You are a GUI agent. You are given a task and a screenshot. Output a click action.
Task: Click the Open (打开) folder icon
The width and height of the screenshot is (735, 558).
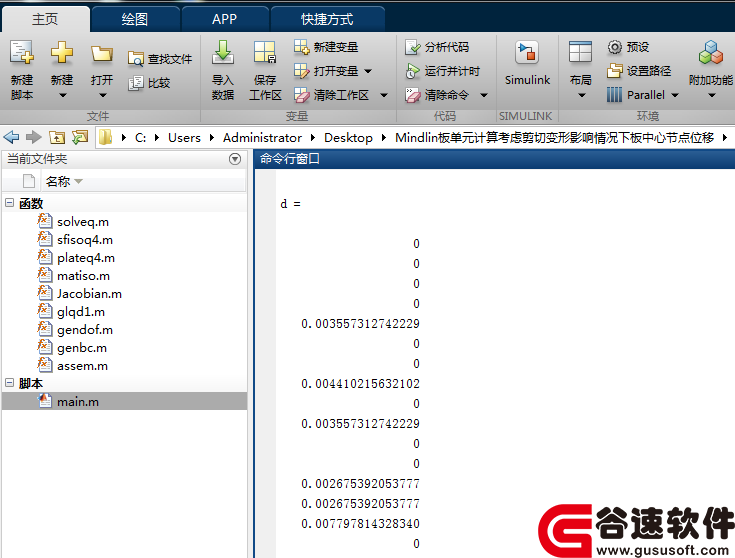[x=102, y=54]
